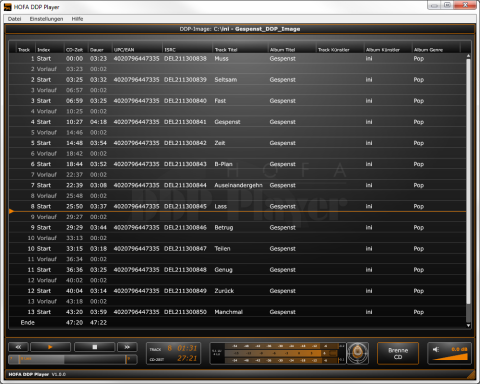This screenshot has height=384, width=480.
Task: Skip to next track with forward button
Action: (127, 347)
